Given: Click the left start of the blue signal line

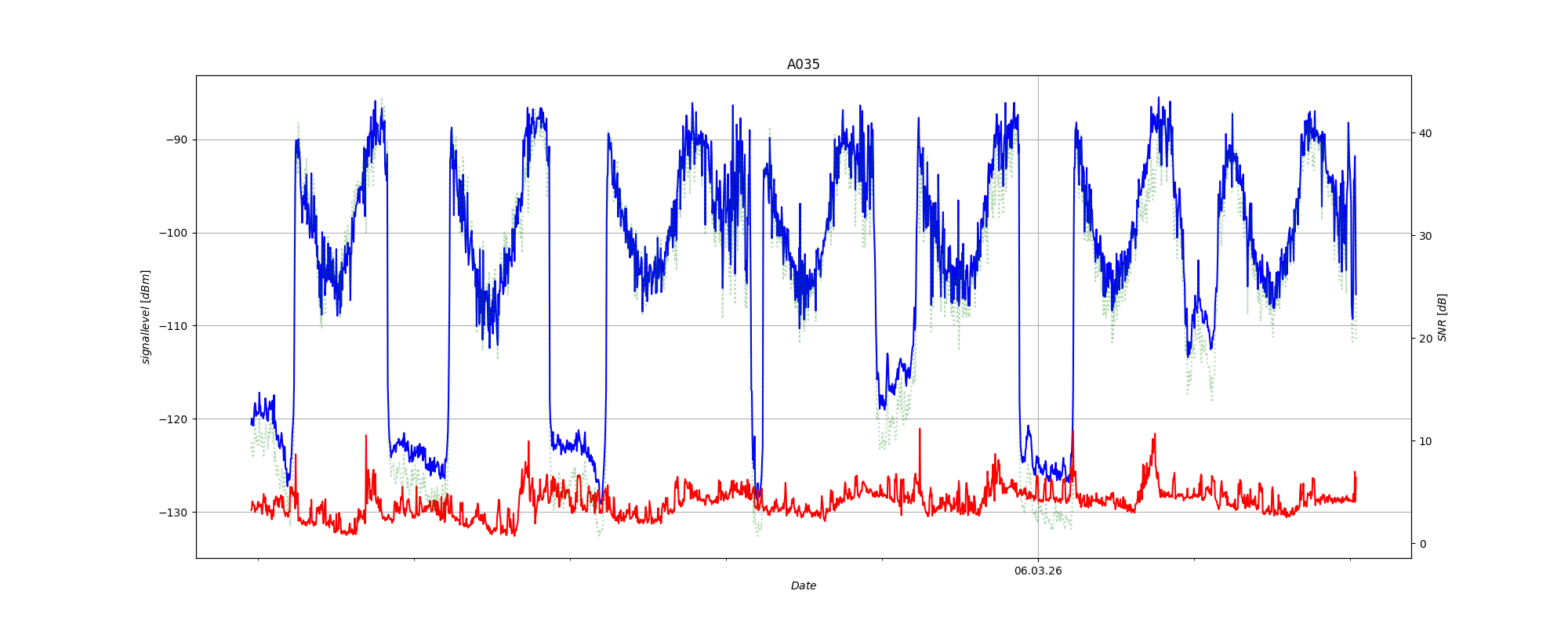Looking at the screenshot, I should [x=252, y=423].
